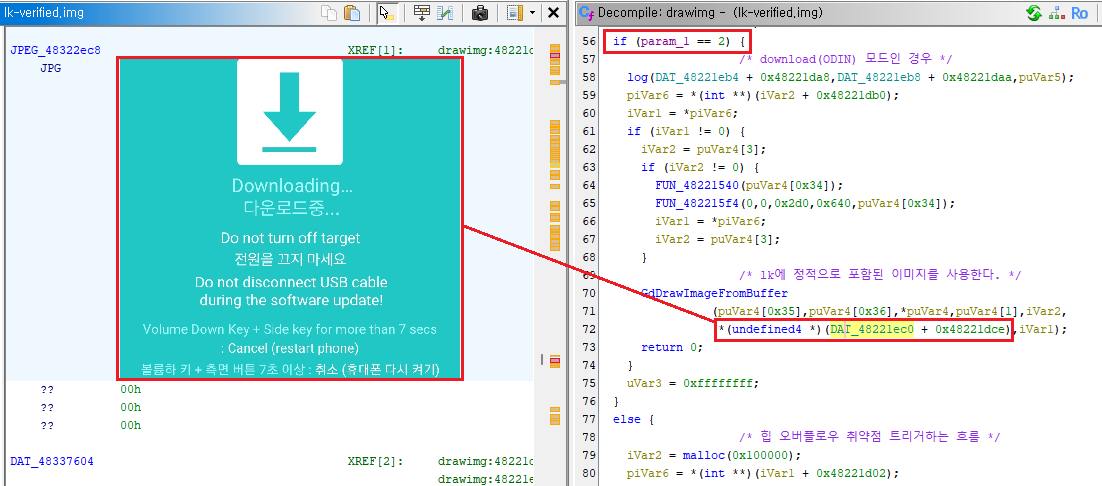This screenshot has height=486, width=1102.
Task: Open the Edit Listing Fields icon
Action: pos(421,13)
